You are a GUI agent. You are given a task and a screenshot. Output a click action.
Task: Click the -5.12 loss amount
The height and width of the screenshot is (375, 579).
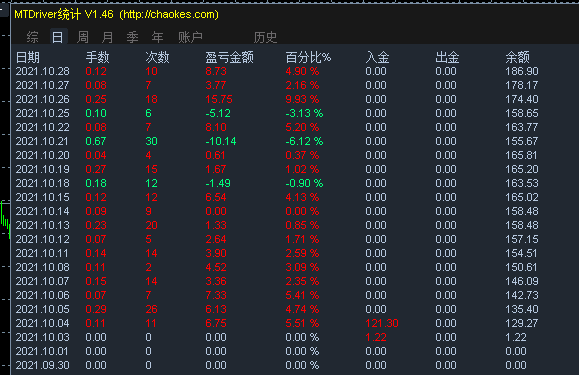pyautogui.click(x=218, y=113)
